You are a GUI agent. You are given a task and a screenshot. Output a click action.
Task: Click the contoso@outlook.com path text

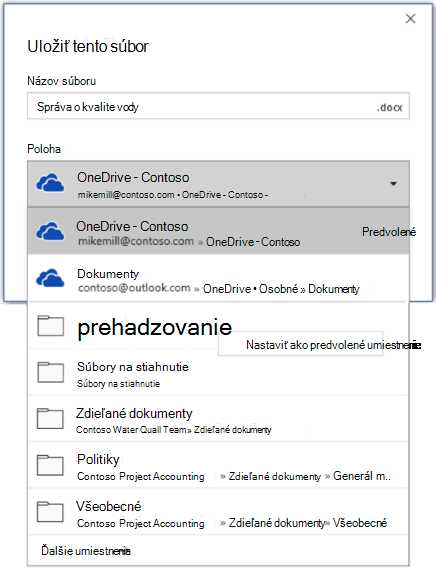click(134, 288)
